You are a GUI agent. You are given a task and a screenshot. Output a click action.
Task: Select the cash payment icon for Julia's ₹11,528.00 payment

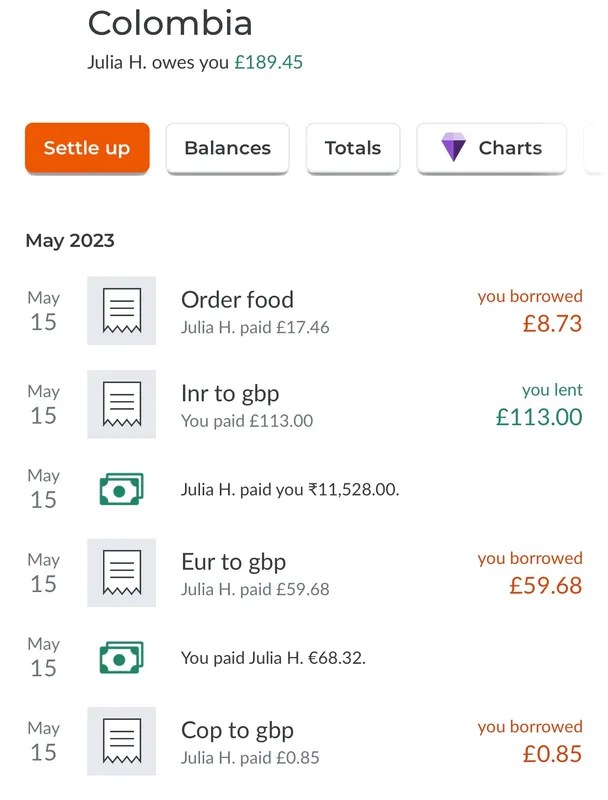click(x=121, y=488)
